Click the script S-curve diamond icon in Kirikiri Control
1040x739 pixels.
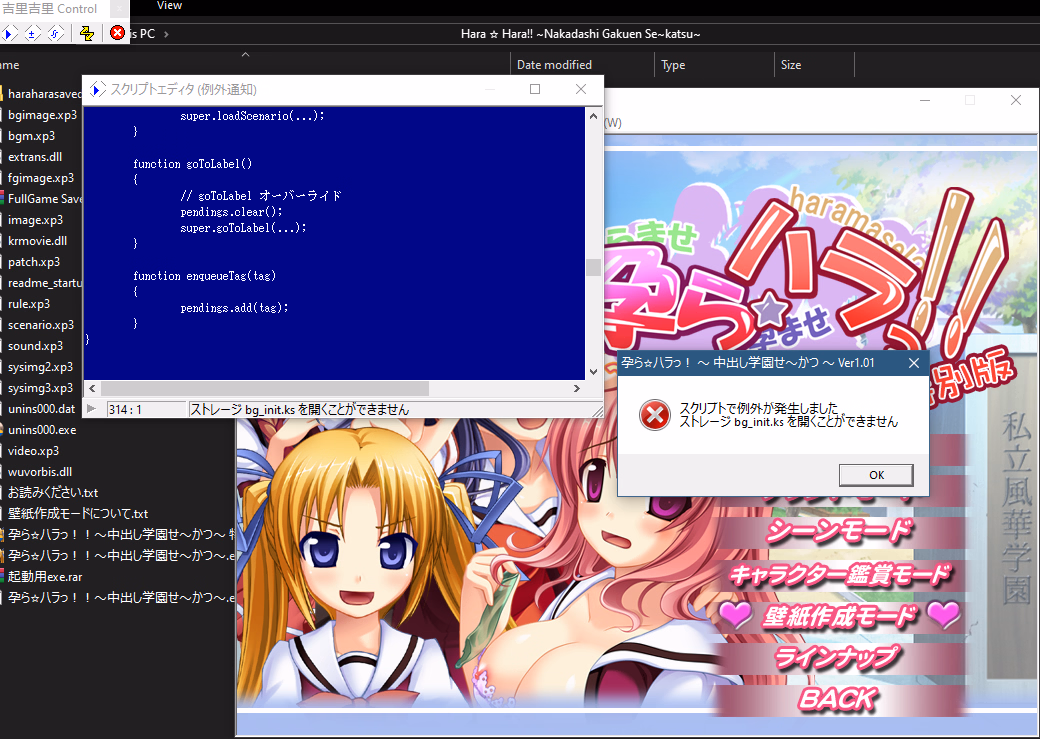[x=56, y=33]
